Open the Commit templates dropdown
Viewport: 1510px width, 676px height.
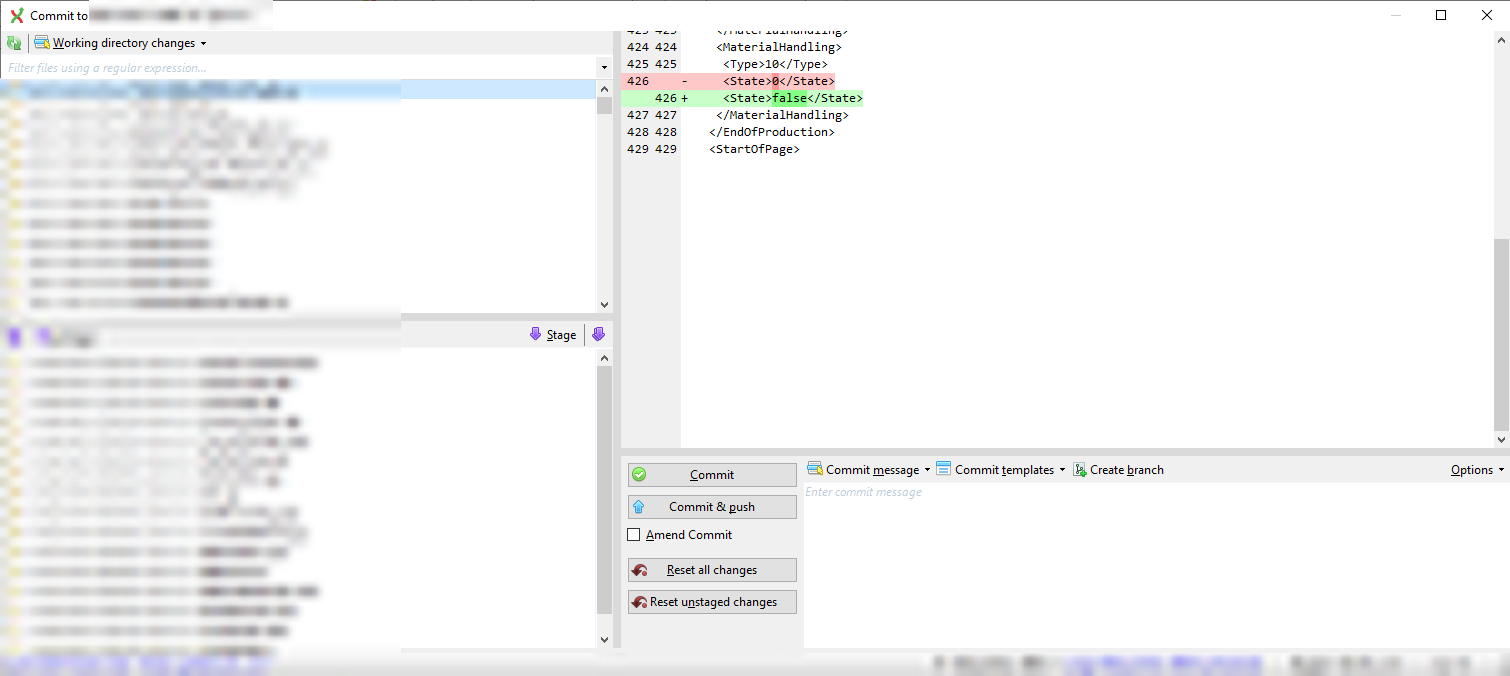1001,470
